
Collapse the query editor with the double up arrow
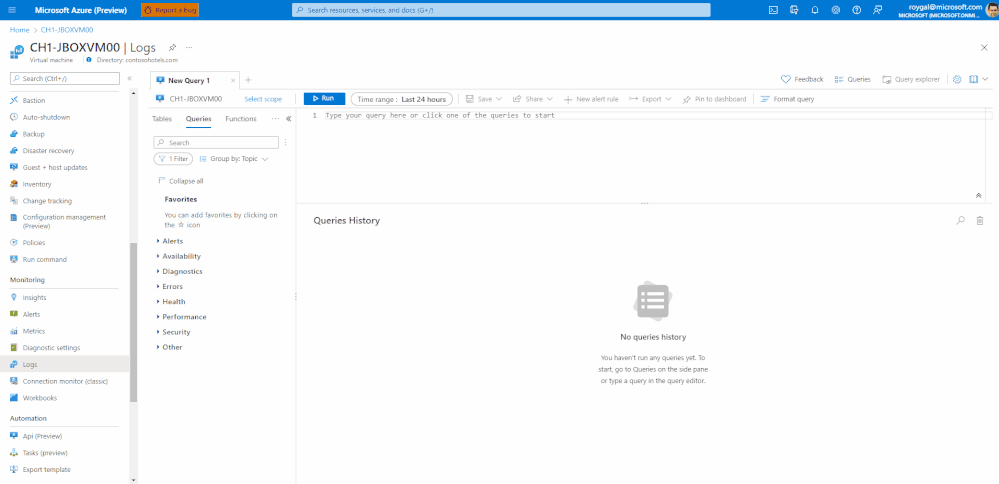(x=979, y=196)
